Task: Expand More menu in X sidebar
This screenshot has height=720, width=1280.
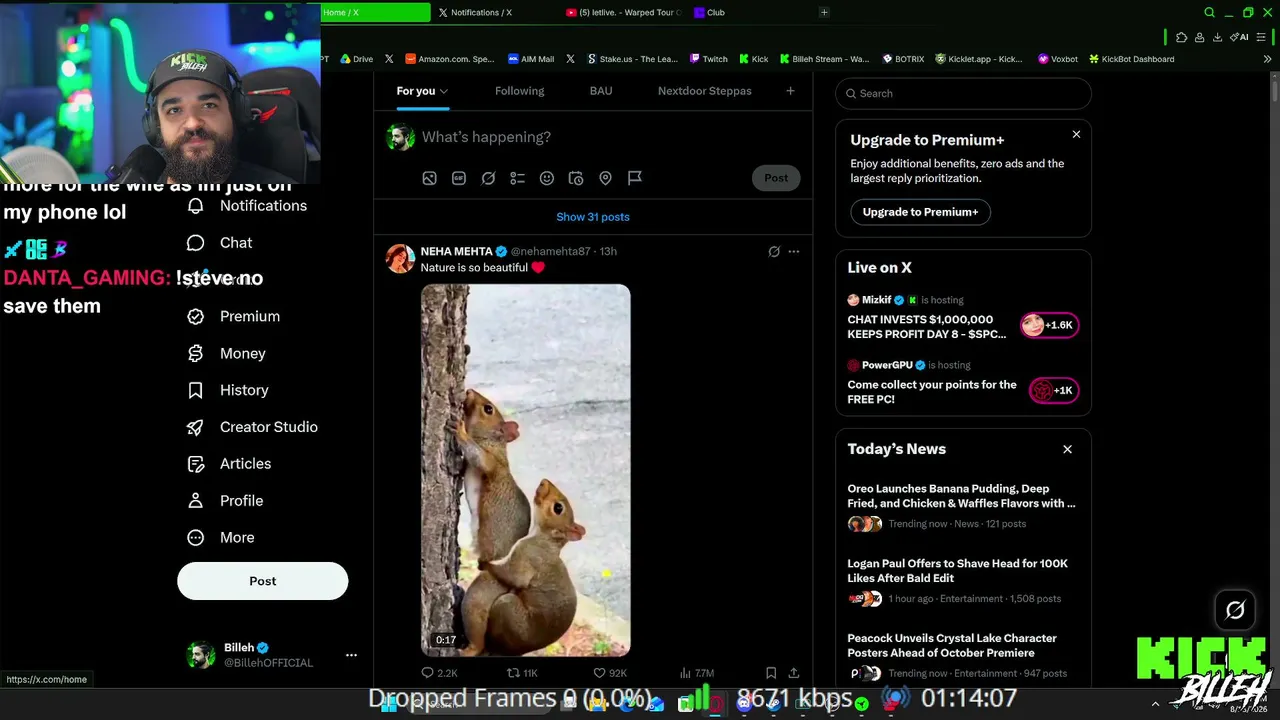Action: pos(221,538)
